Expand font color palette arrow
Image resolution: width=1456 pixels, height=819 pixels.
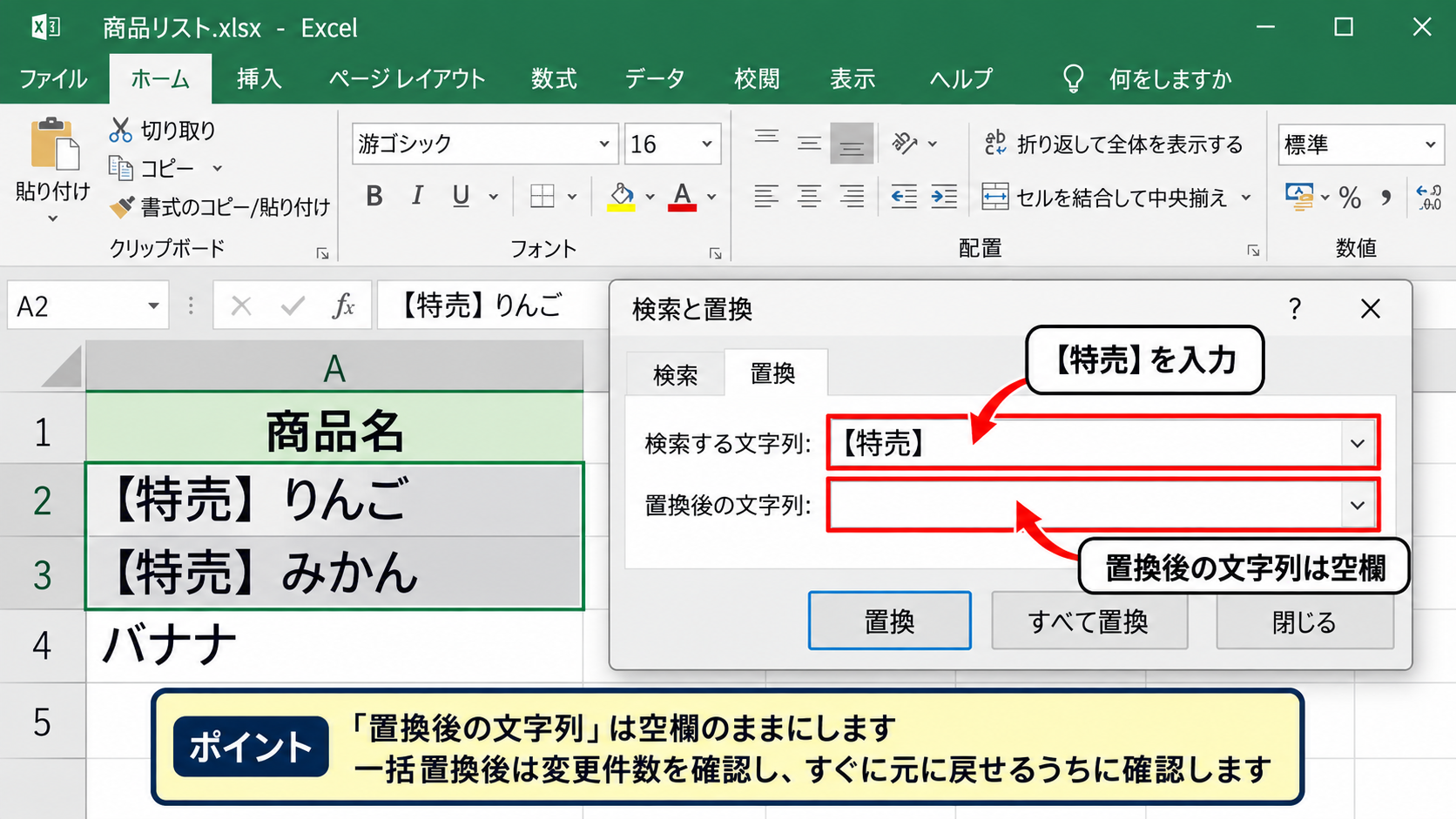(x=711, y=197)
